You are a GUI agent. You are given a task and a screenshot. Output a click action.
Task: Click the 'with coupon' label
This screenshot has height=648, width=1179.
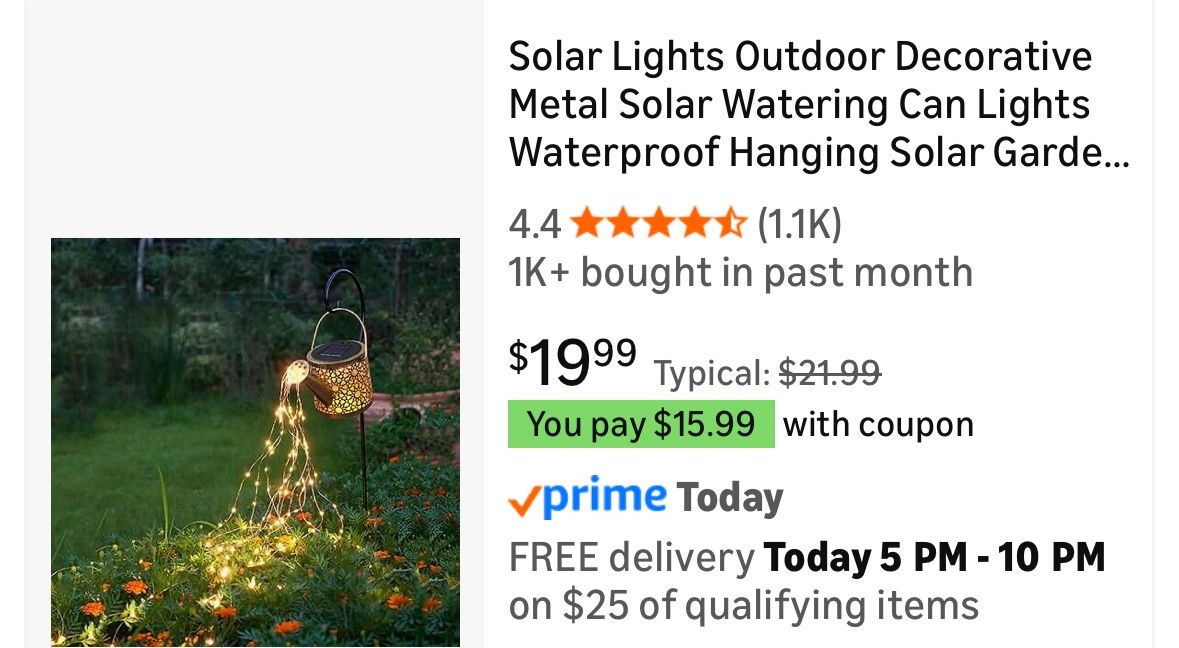878,424
